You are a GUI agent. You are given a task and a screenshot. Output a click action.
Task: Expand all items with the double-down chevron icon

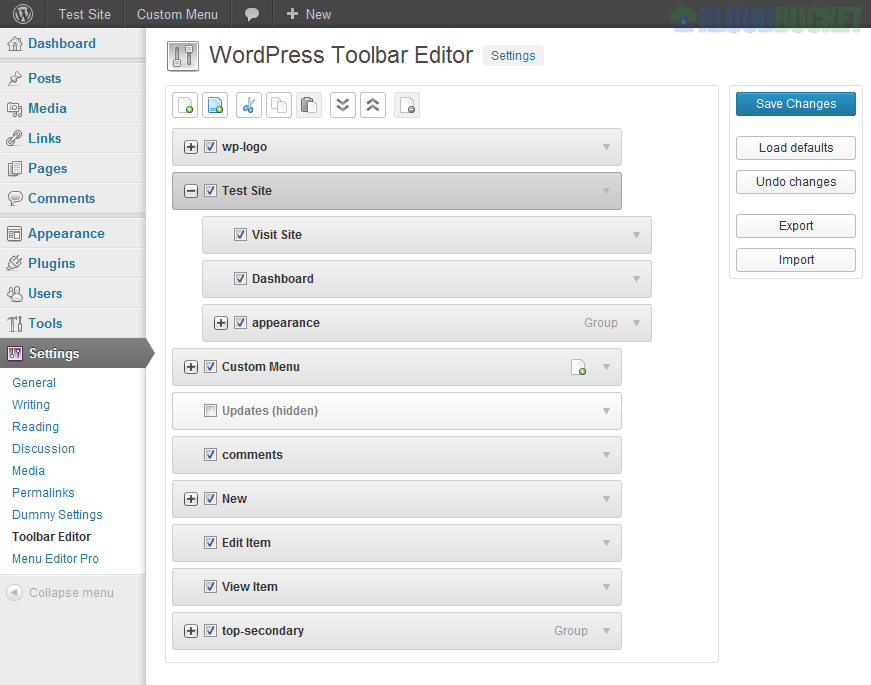tap(342, 105)
